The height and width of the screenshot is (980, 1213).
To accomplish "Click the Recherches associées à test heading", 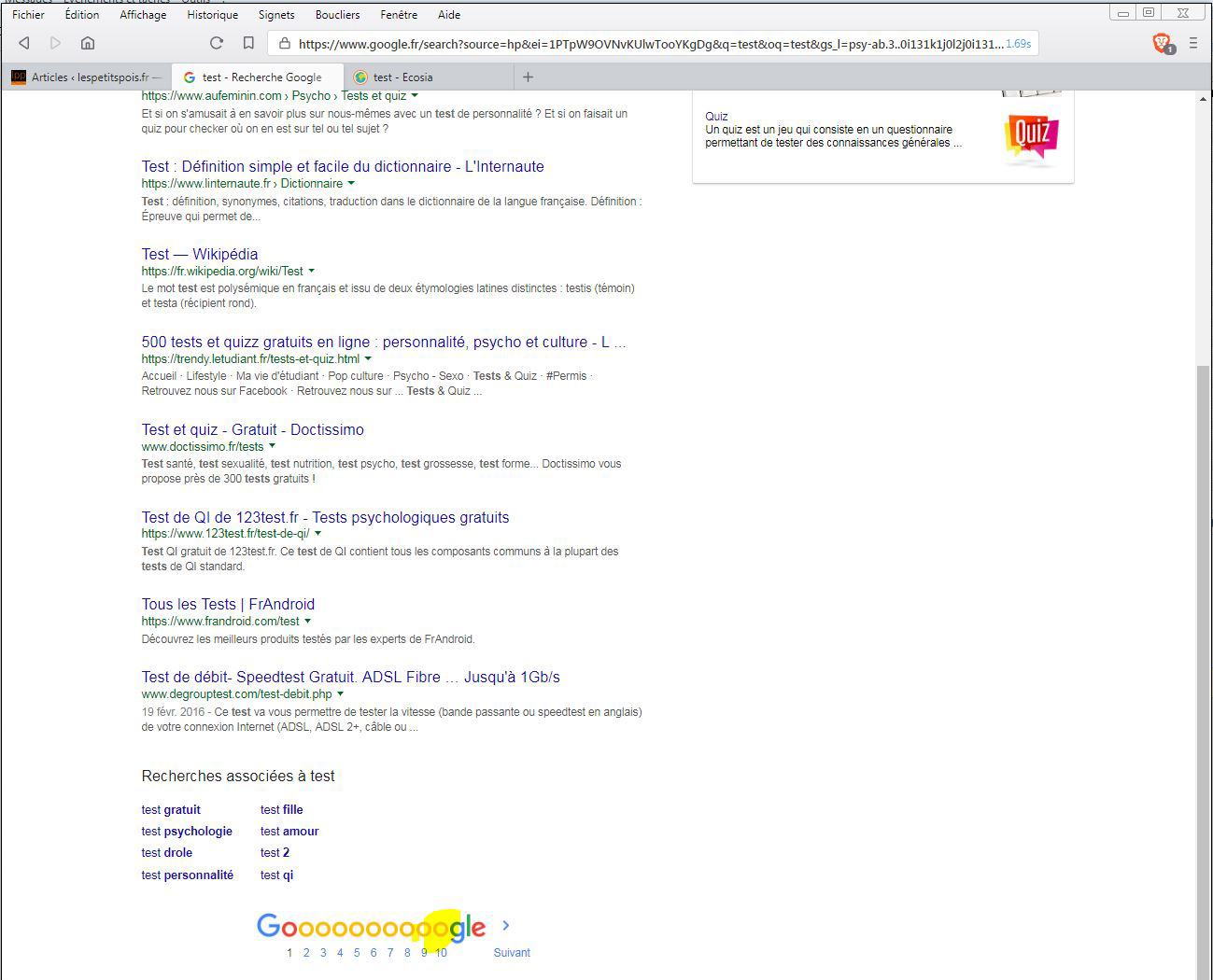I will 238,776.
